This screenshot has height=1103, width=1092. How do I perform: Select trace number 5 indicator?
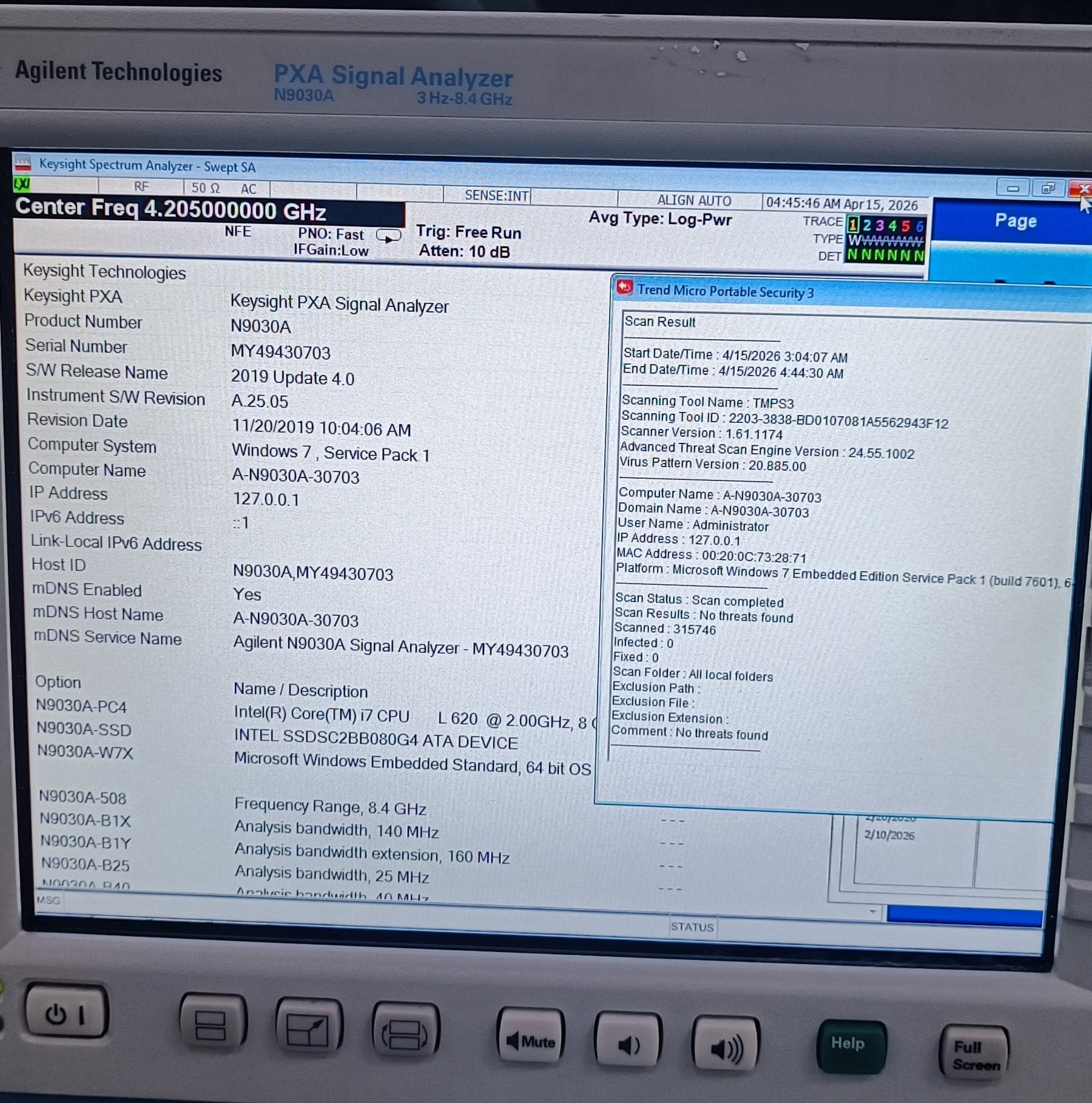pyautogui.click(x=906, y=226)
